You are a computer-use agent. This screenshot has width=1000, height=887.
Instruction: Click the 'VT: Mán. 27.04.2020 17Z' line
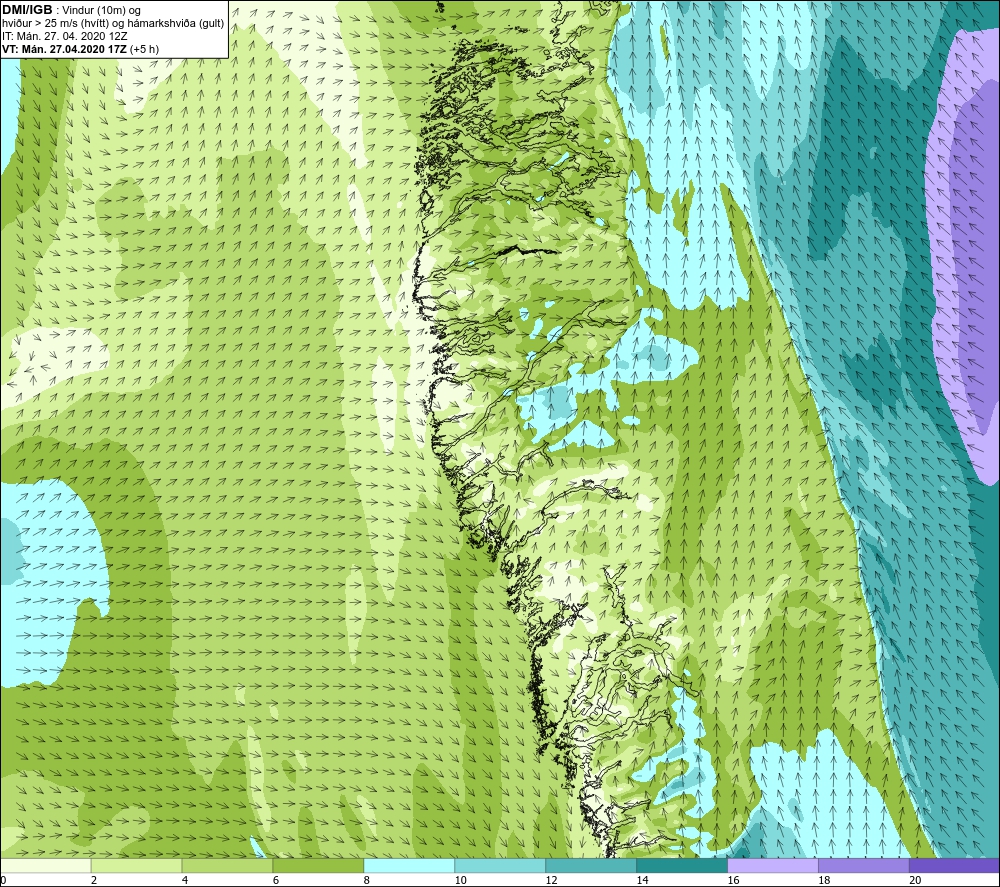[64, 49]
